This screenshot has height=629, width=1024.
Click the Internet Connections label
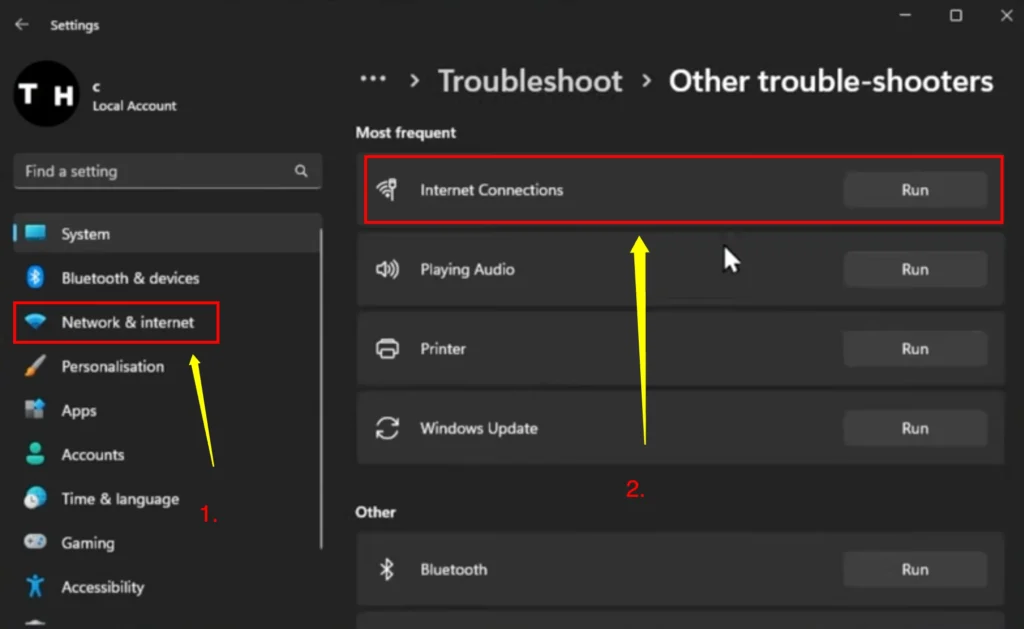point(491,190)
